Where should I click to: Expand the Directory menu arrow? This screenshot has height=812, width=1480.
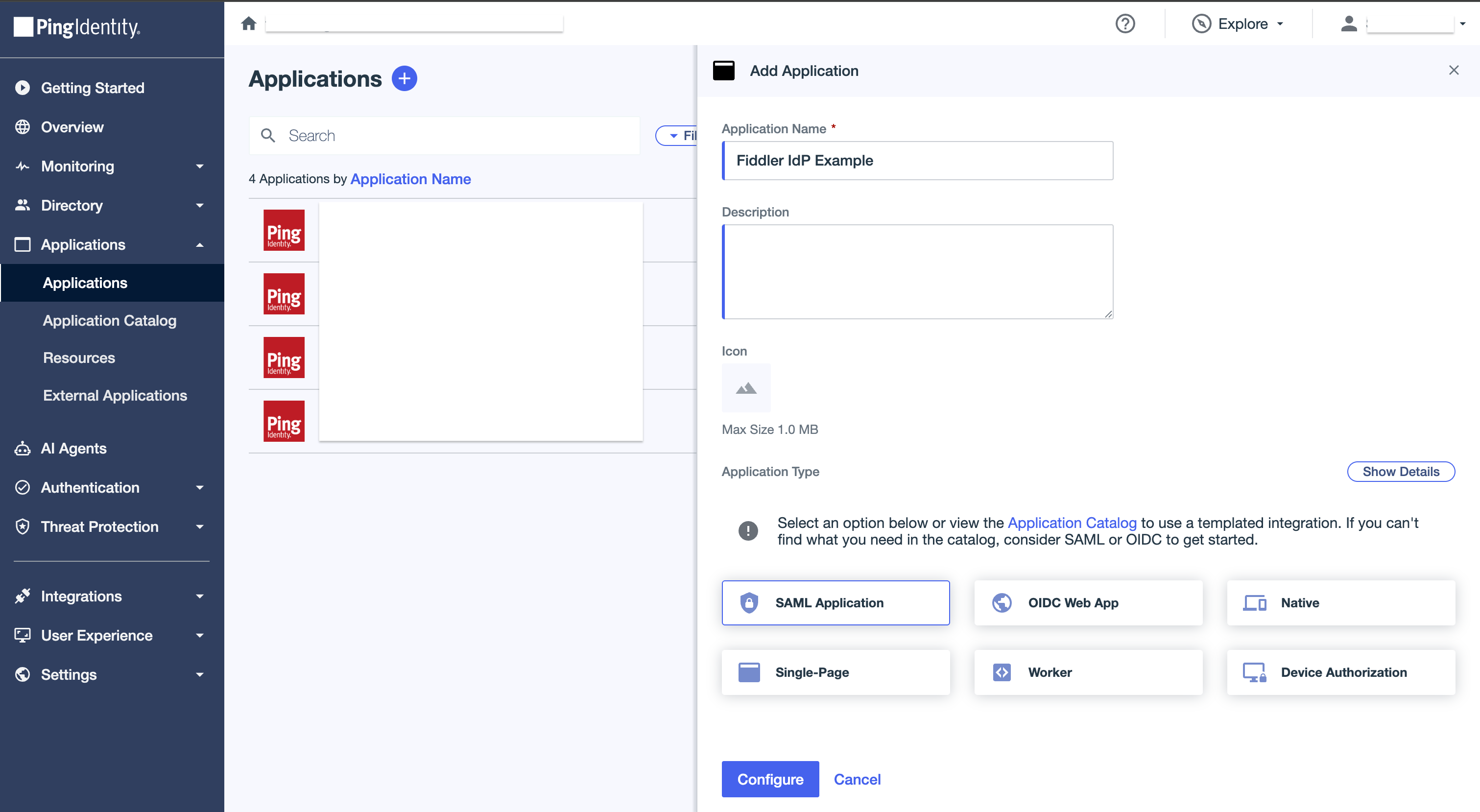tap(199, 206)
